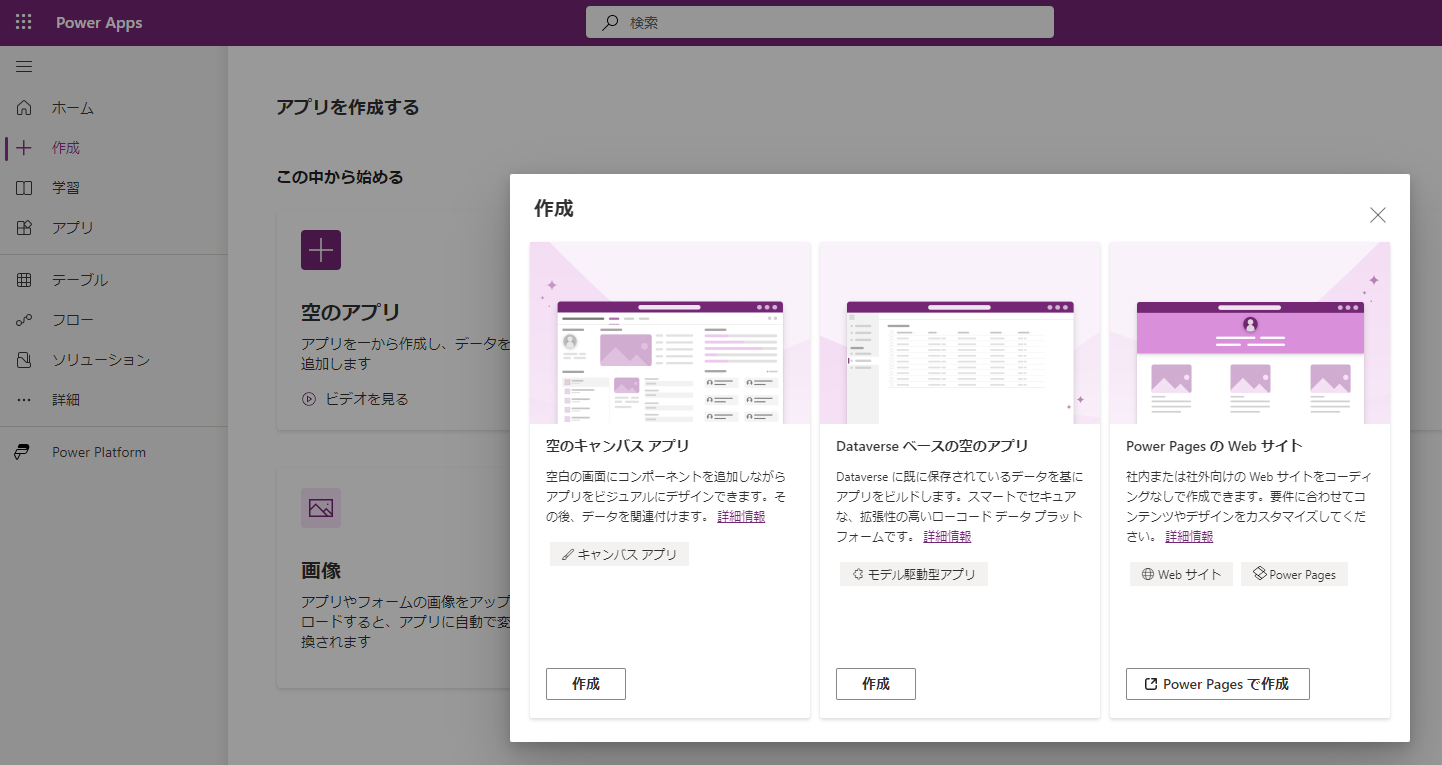Click 作成 under Dataverse ベースの空のアプリ

(x=875, y=684)
